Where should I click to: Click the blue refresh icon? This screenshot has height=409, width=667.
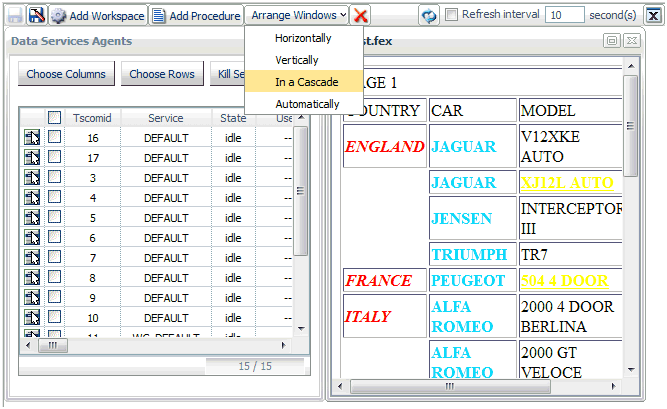click(429, 16)
